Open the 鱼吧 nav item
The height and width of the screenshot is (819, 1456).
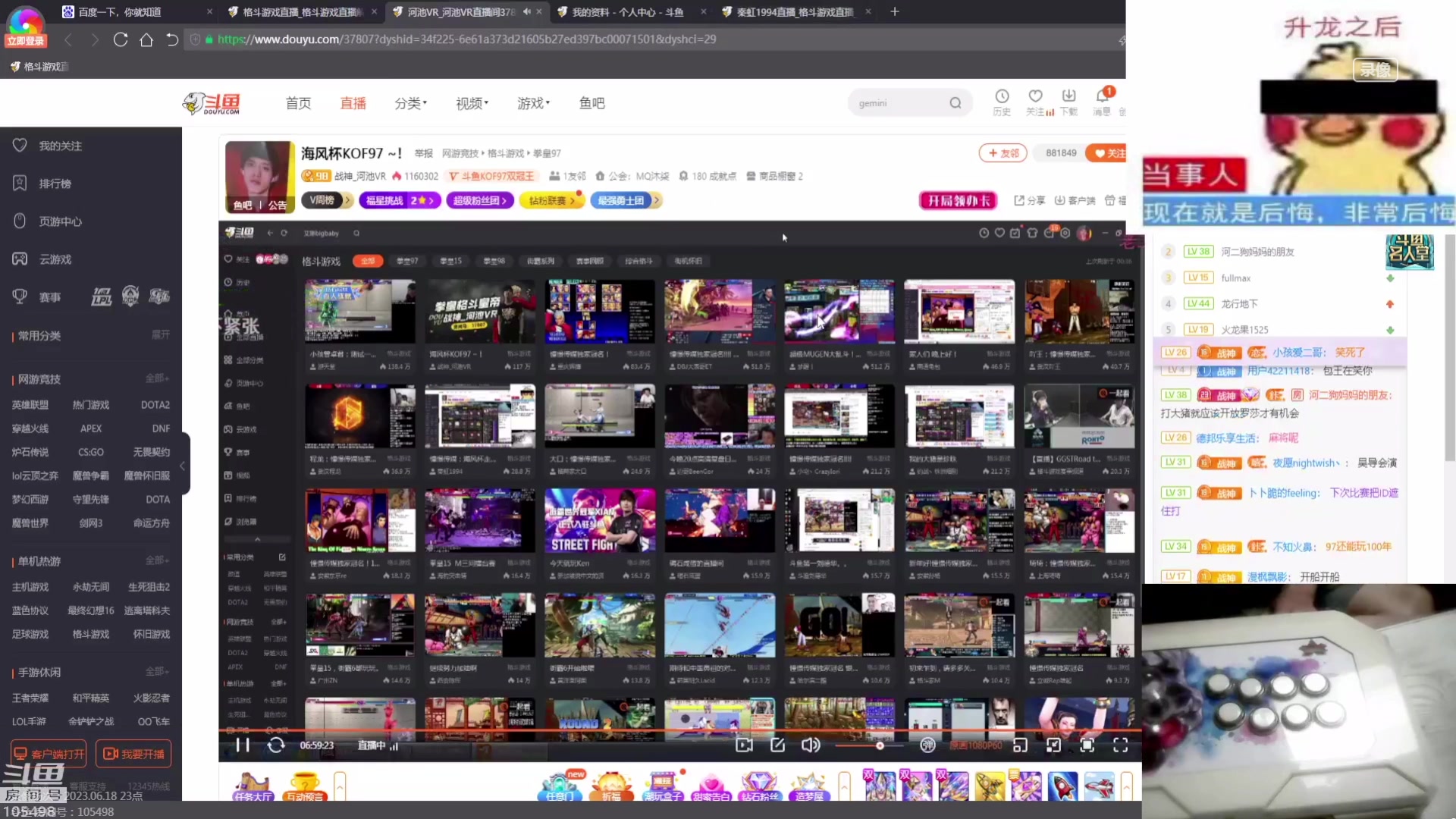591,103
